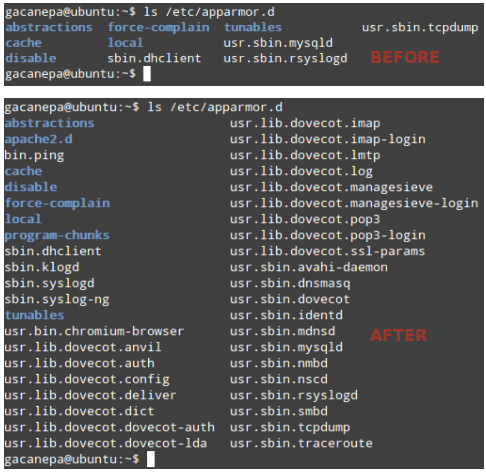Click usr.sbin.tcpdump in the upper terminal

tap(420, 28)
